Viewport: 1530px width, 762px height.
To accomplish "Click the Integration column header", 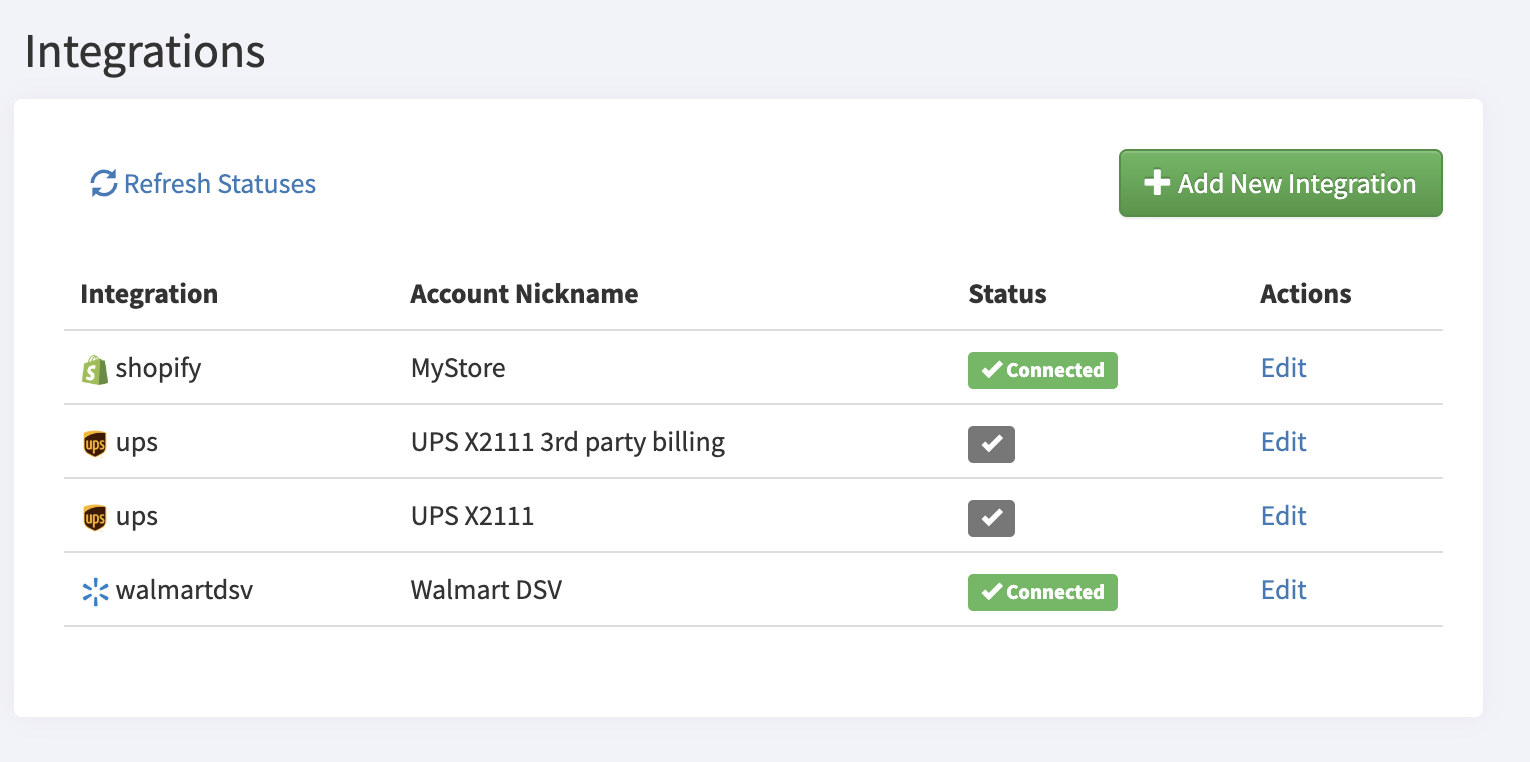I will [149, 294].
